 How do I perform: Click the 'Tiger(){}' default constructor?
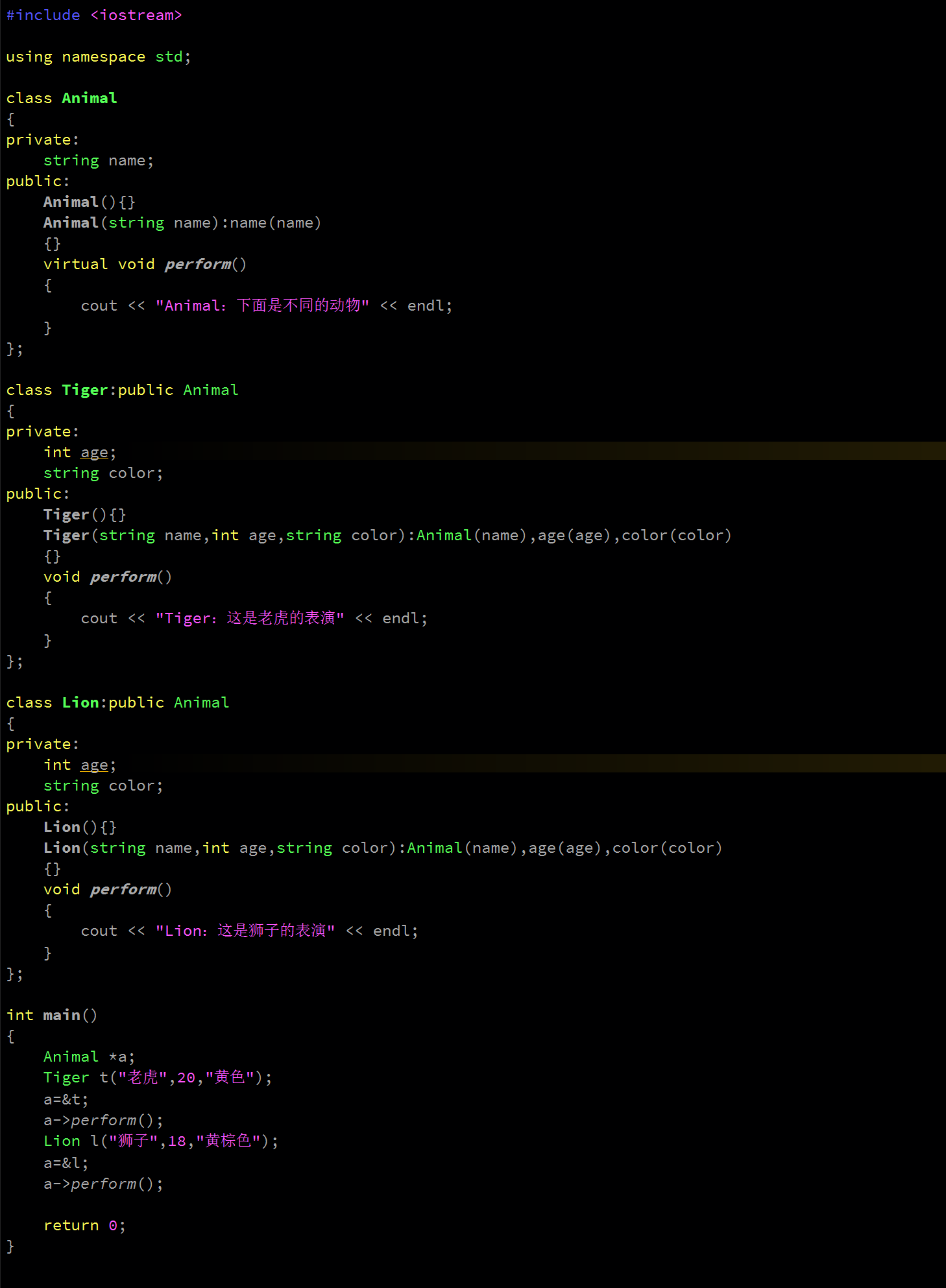click(x=85, y=514)
